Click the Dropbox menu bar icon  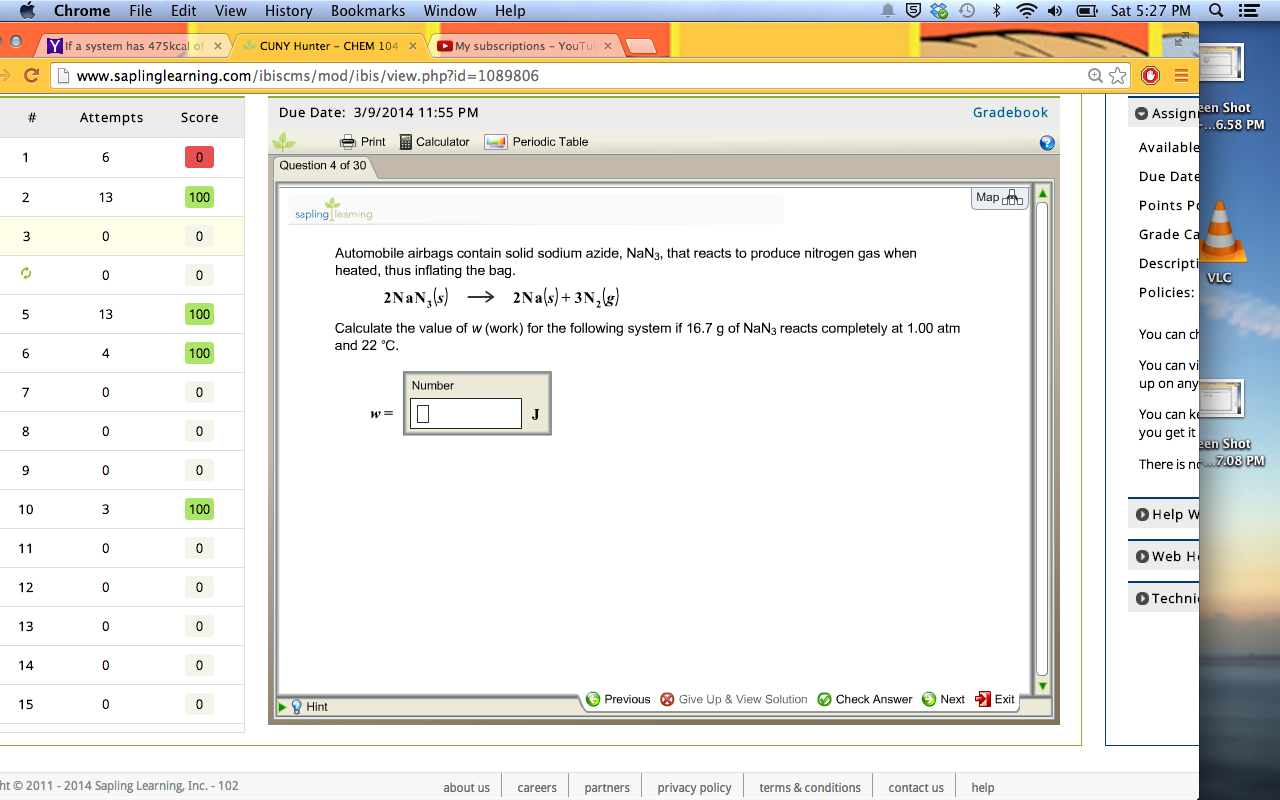coord(938,11)
